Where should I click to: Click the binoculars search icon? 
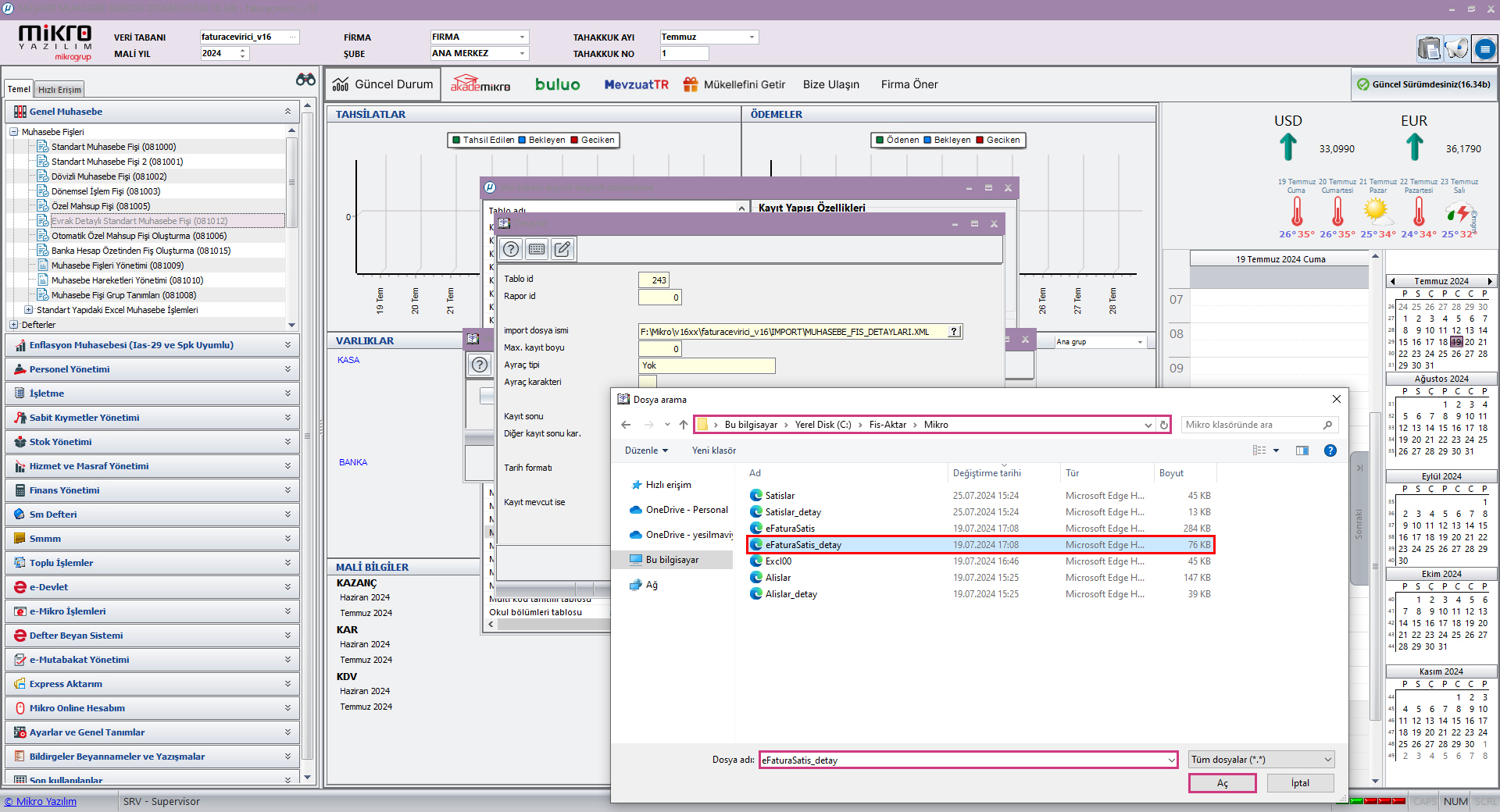tap(305, 80)
